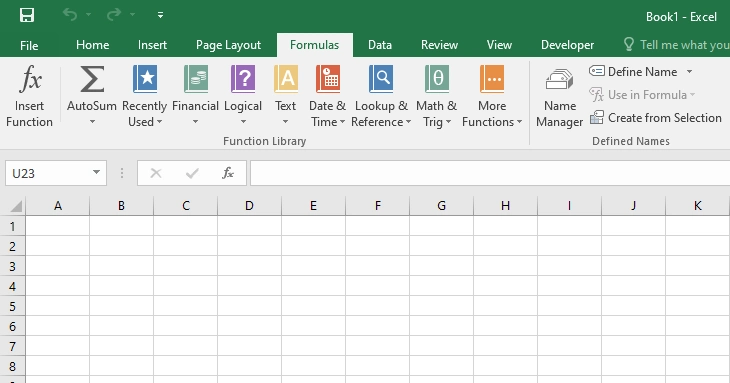
Task: Open the File tab
Action: tap(29, 45)
